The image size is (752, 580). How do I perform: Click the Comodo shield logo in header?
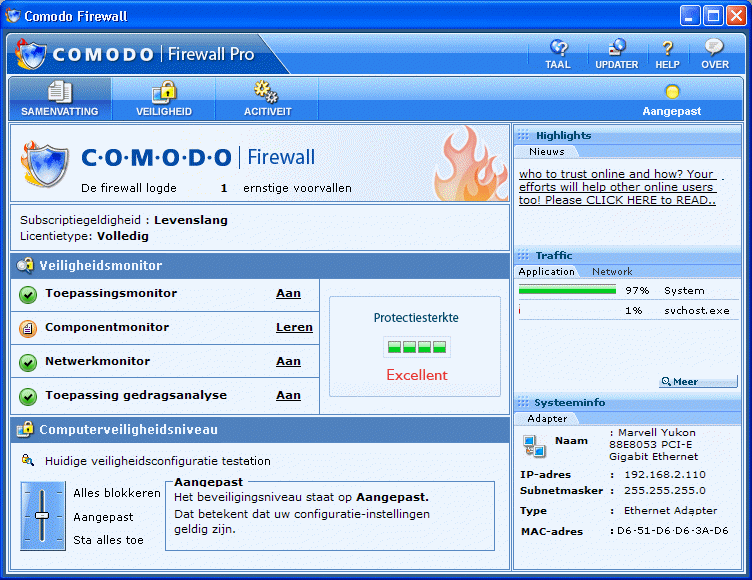coord(30,54)
